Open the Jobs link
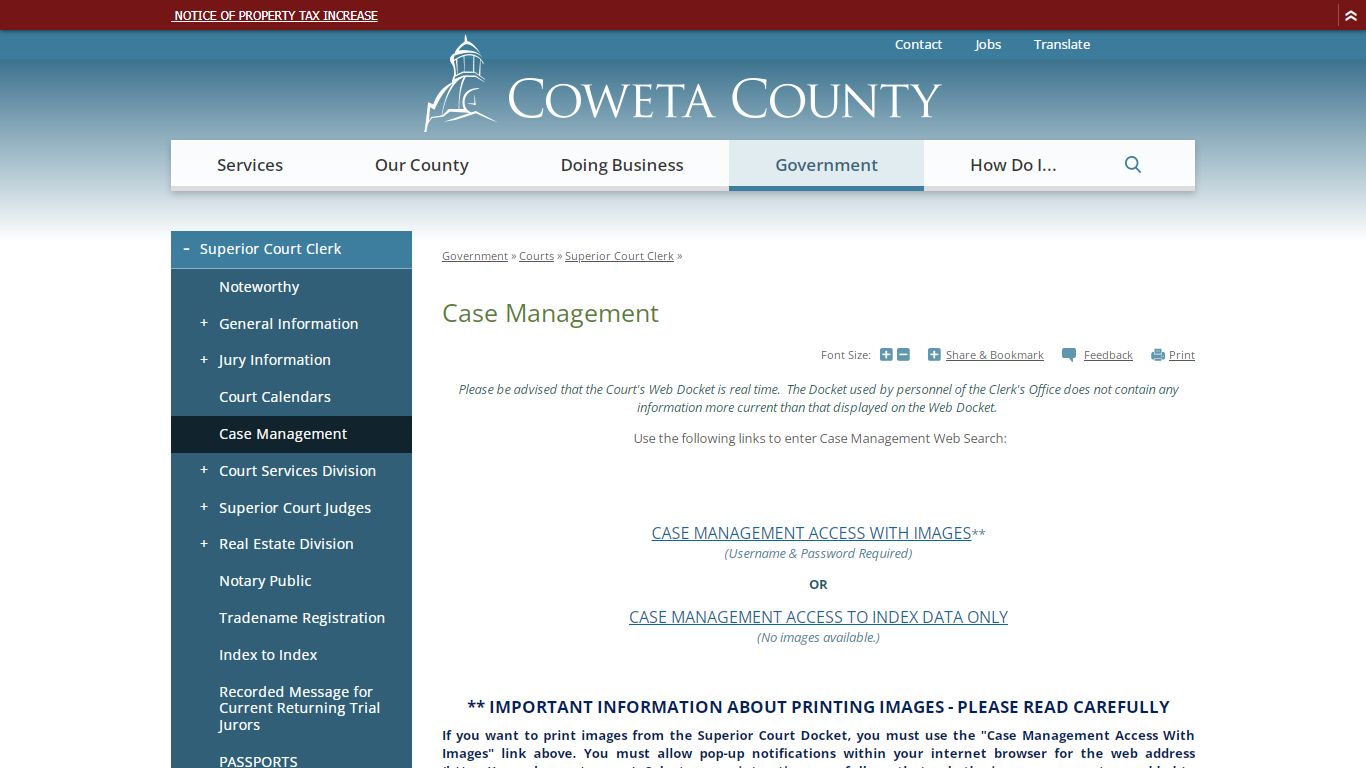This screenshot has height=768, width=1366. point(988,44)
